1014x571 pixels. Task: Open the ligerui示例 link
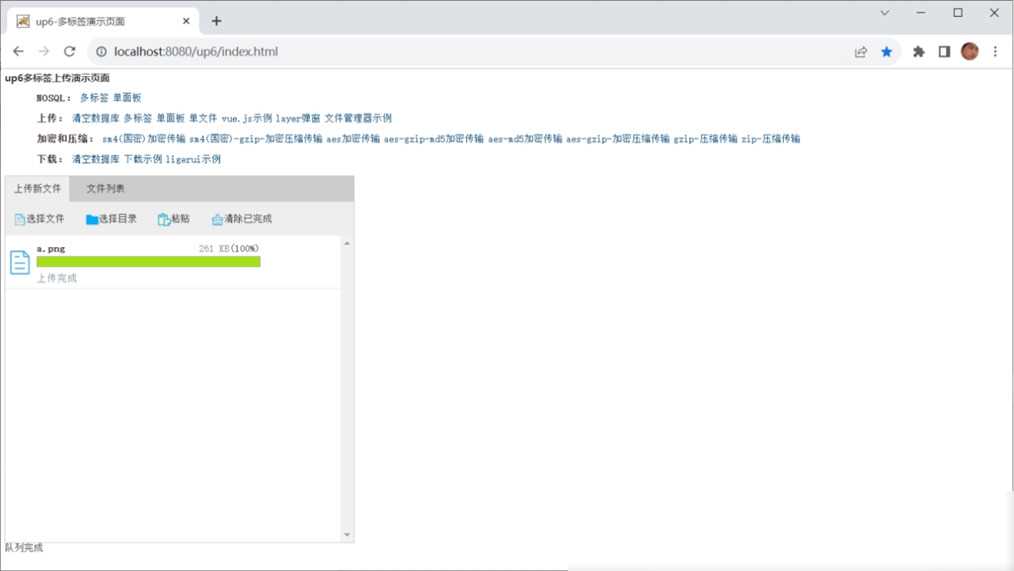[193, 159]
